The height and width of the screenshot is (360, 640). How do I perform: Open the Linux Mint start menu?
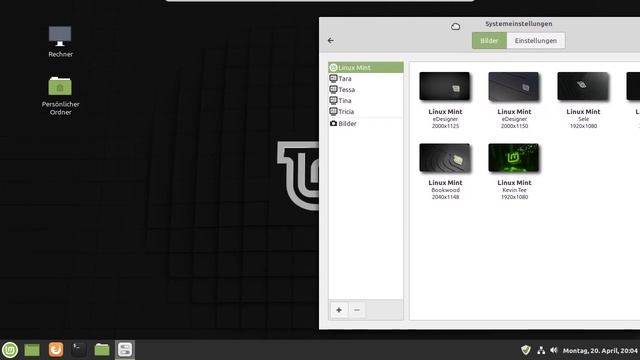pyautogui.click(x=10, y=350)
